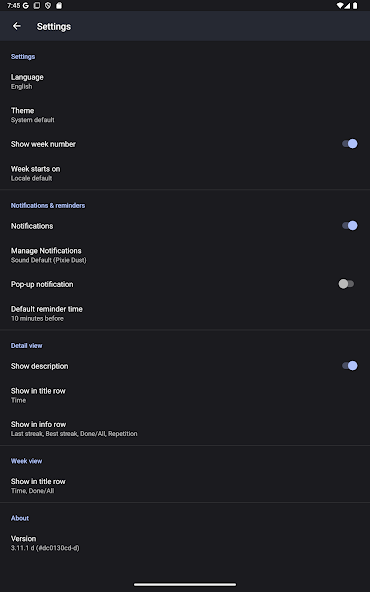Viewport: 370px width, 592px height.
Task: Tap the Google G status bar icon
Action: 26,6
